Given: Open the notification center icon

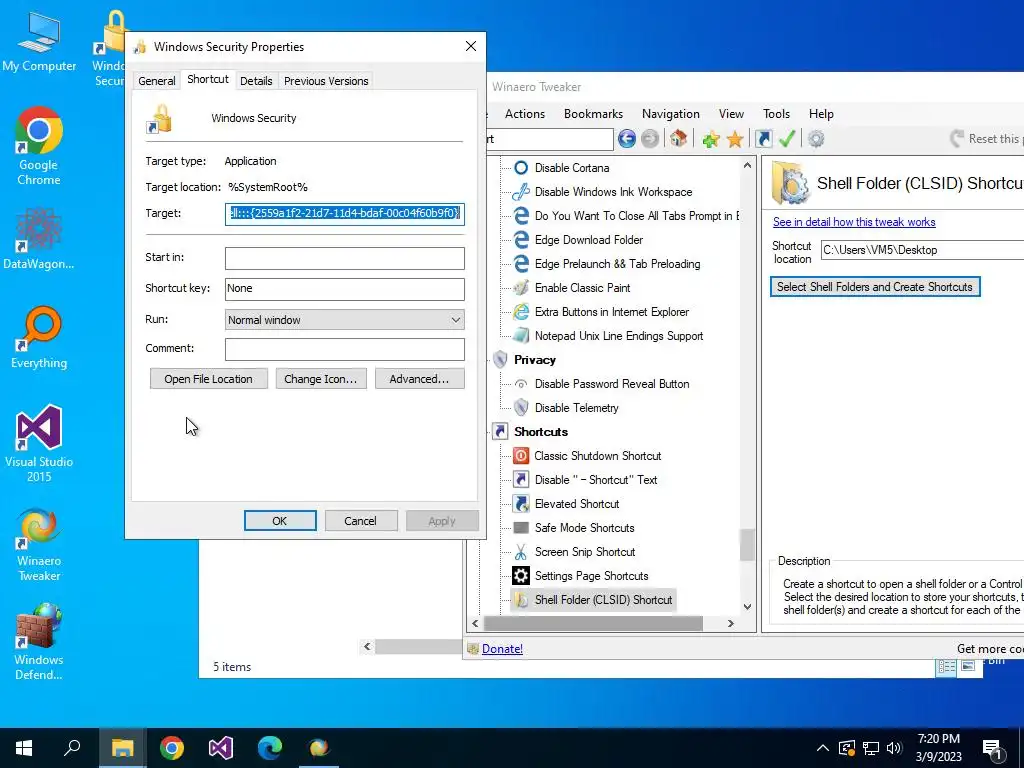Looking at the screenshot, I should [993, 748].
